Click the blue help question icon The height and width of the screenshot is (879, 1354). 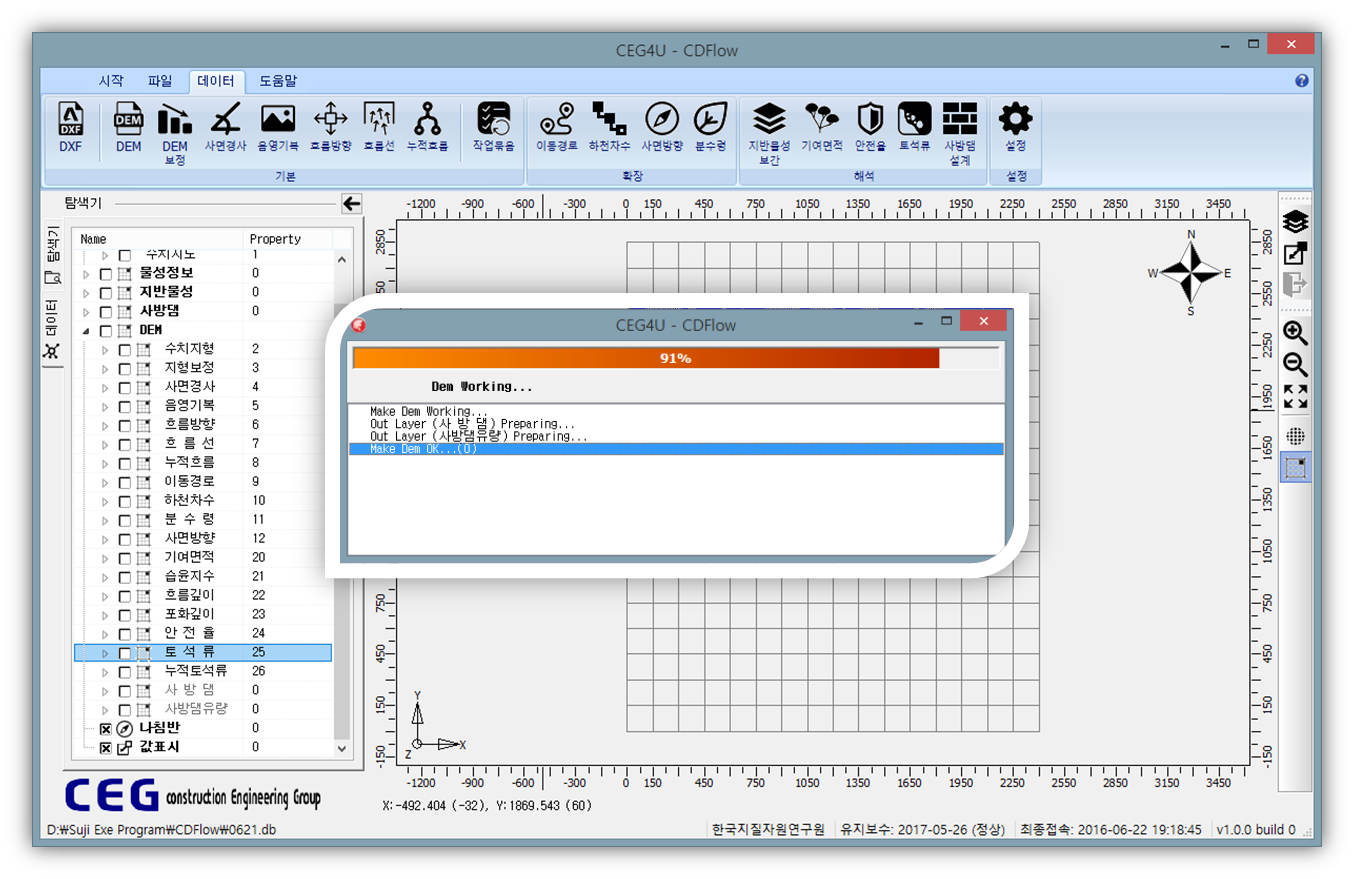(1302, 81)
